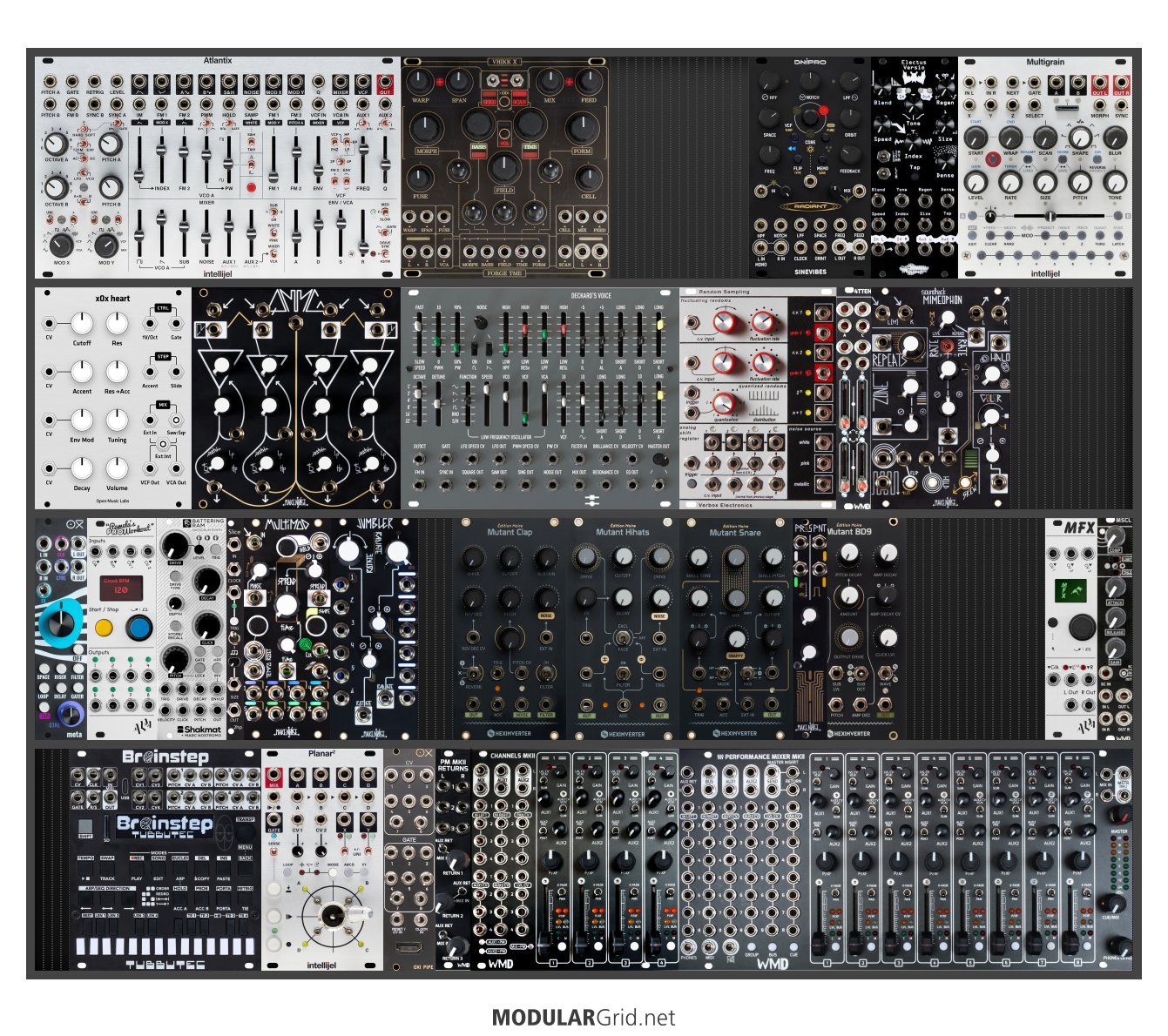Turn Pamela's blue encoder knob
Image resolution: width=1168 pixels, height=1036 pixels.
click(138, 627)
